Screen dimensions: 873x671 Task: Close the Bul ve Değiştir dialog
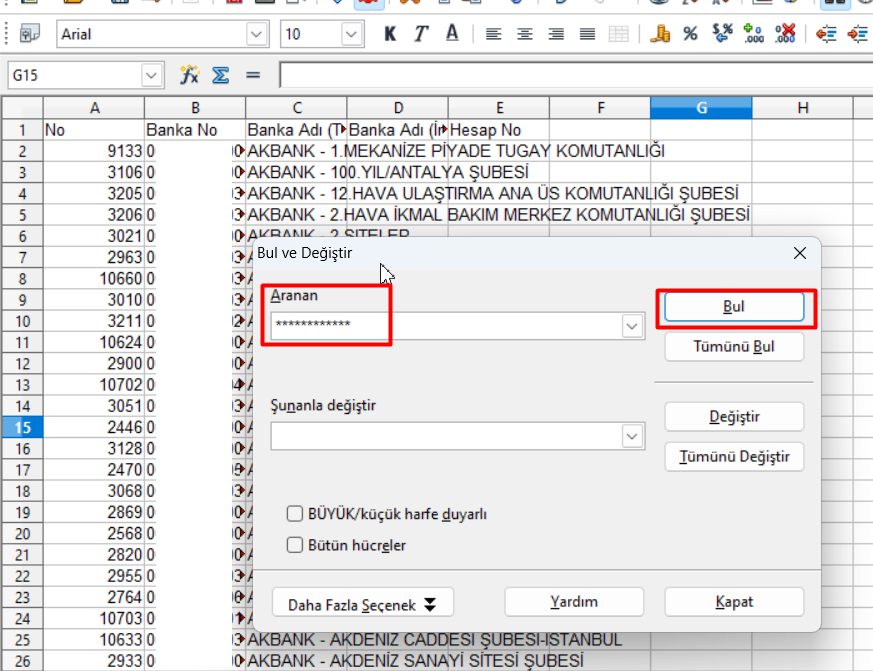click(x=800, y=253)
